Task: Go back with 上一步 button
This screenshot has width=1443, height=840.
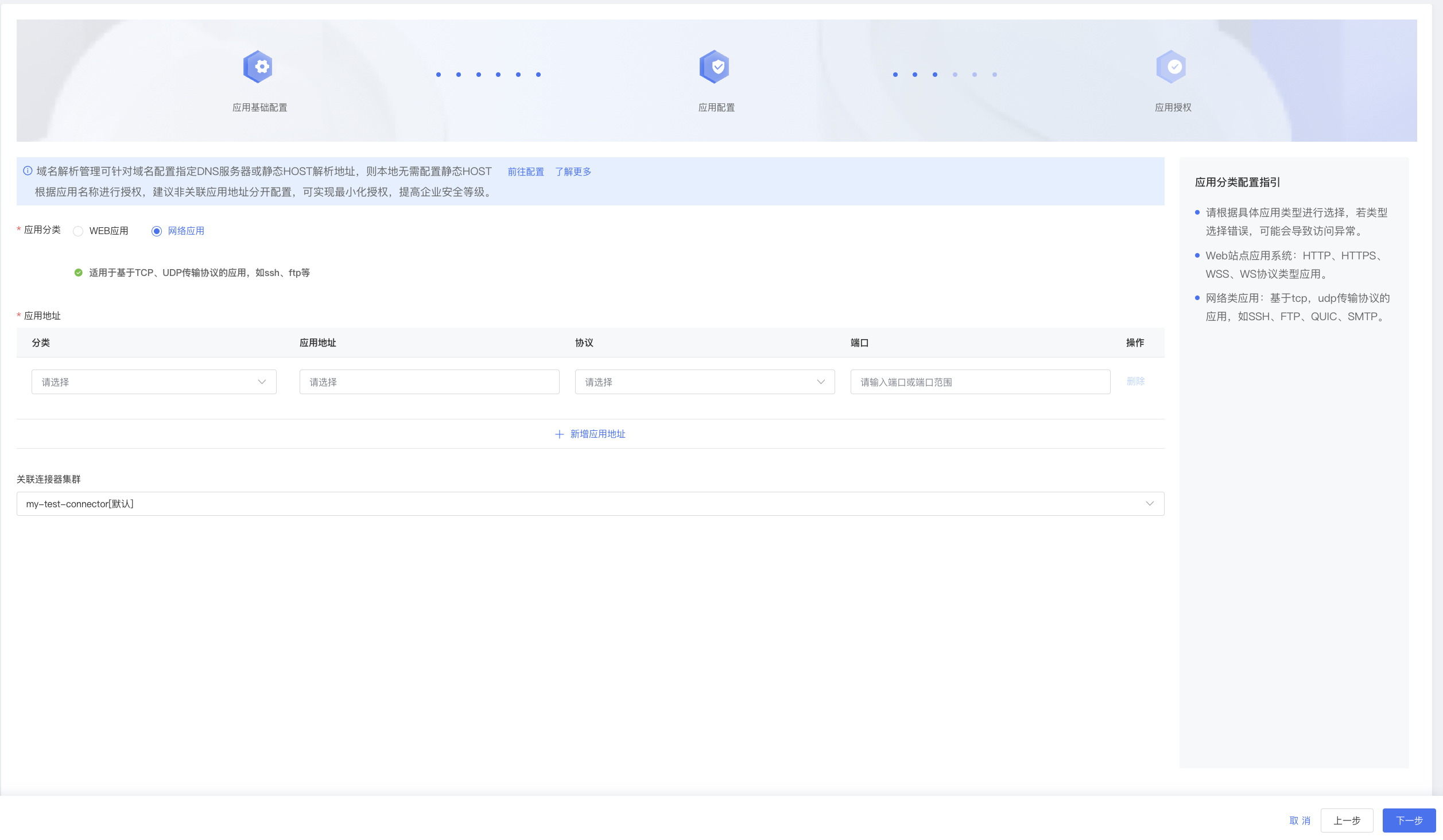Action: coord(1347,821)
